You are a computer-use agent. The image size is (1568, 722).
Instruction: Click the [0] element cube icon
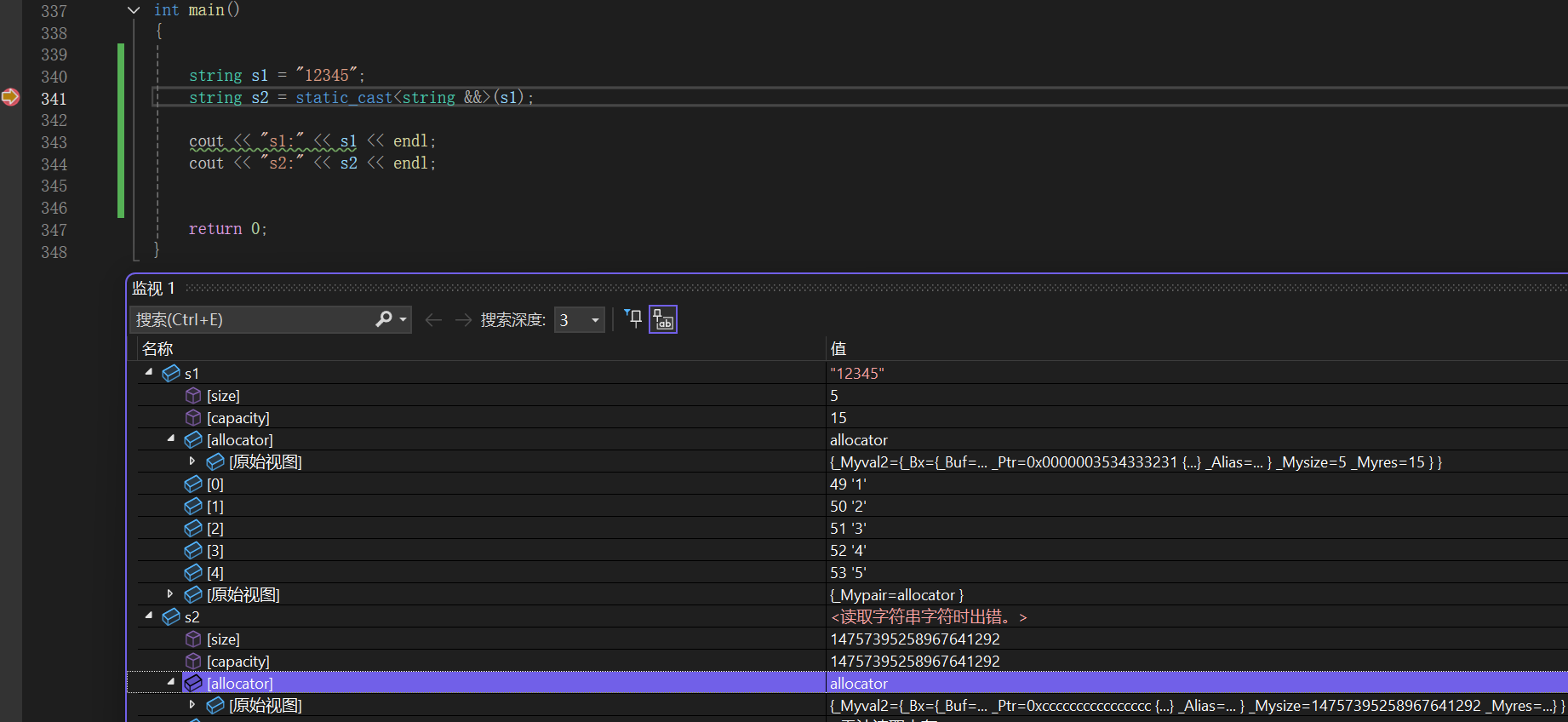coord(193,484)
